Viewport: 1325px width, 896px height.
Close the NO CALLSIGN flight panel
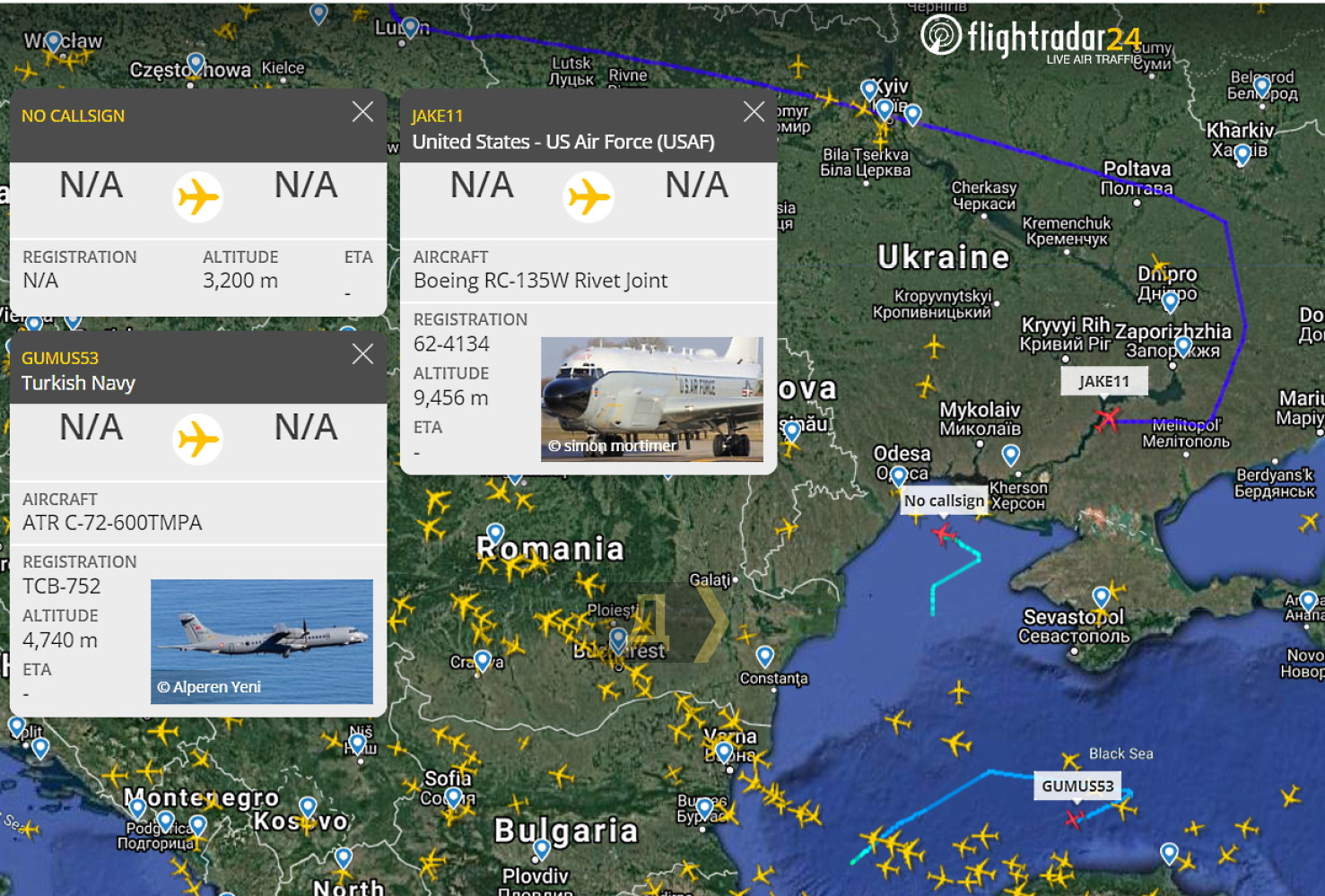coord(362,111)
